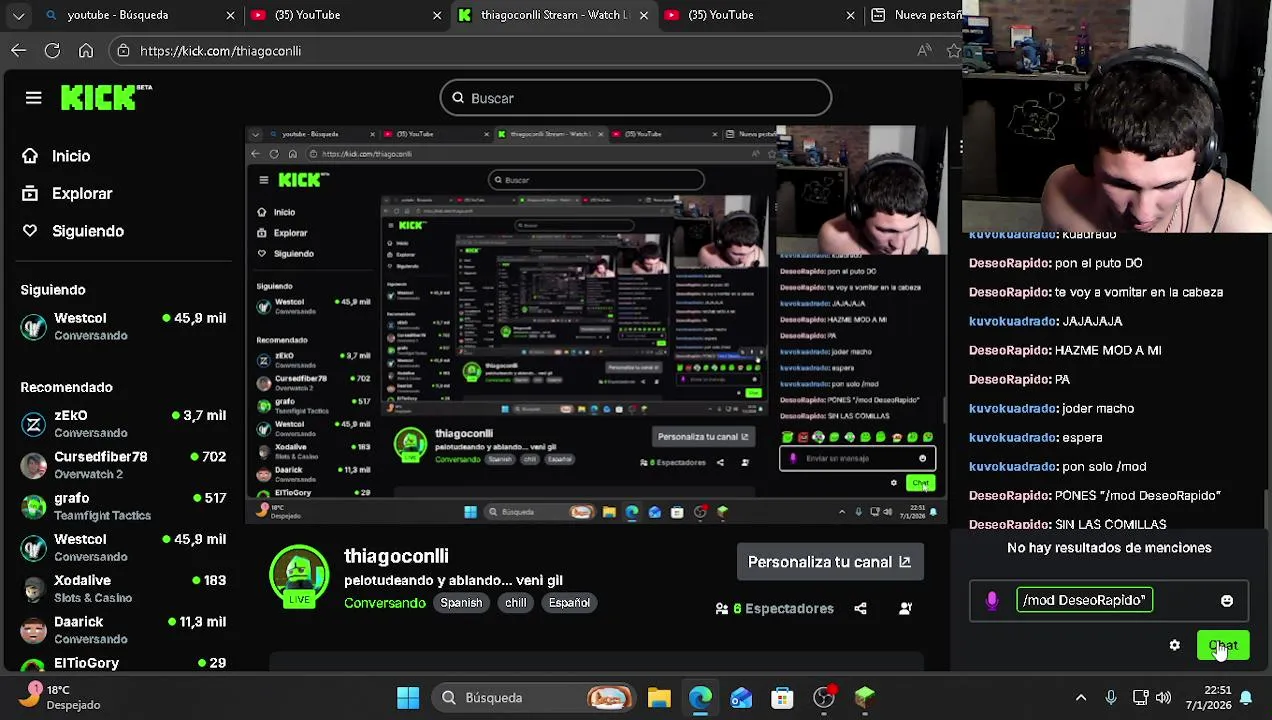Open Siguiendo in the sidebar

87,231
